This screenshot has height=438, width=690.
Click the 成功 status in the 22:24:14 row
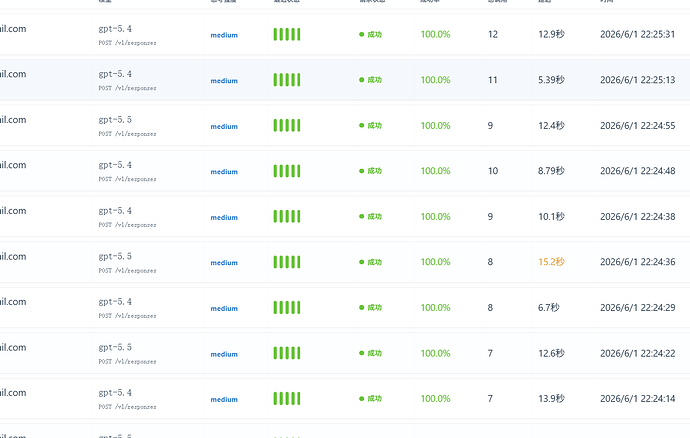371,399
